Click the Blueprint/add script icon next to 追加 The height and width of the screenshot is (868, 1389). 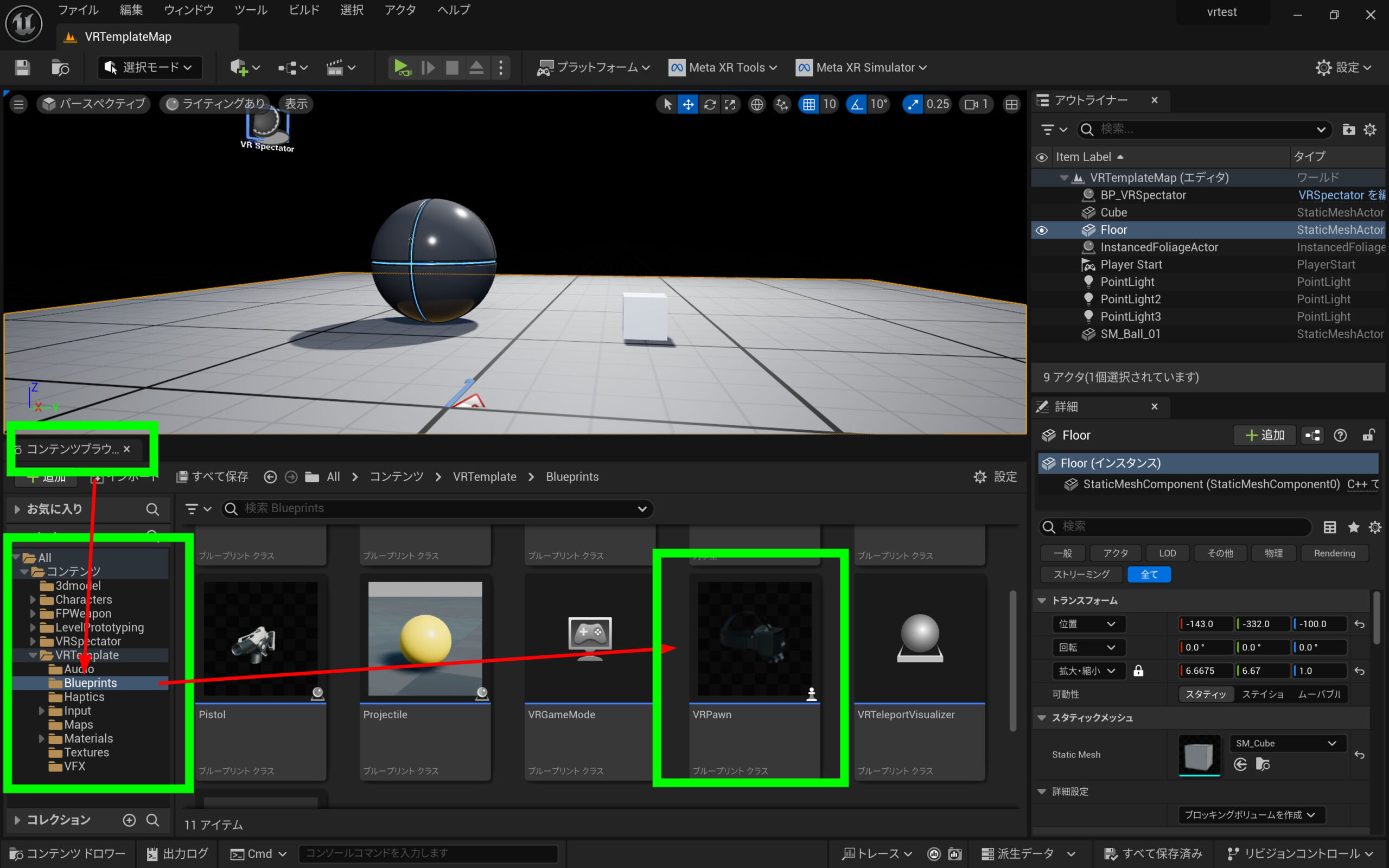(x=1312, y=435)
